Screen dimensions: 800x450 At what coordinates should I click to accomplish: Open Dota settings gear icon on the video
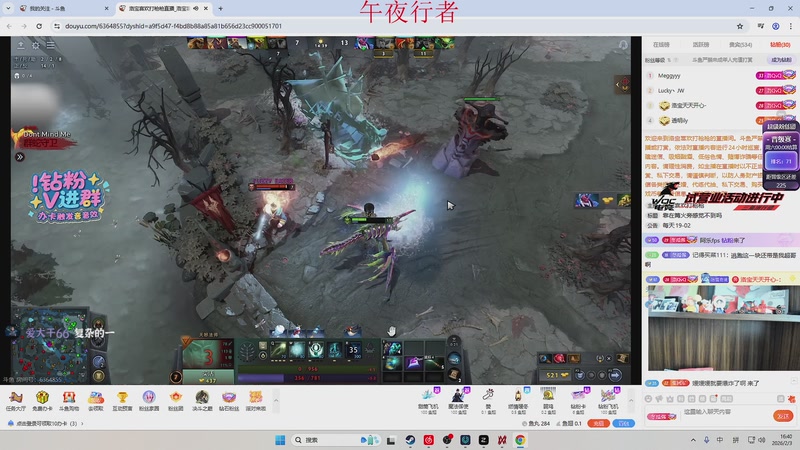pos(36,45)
